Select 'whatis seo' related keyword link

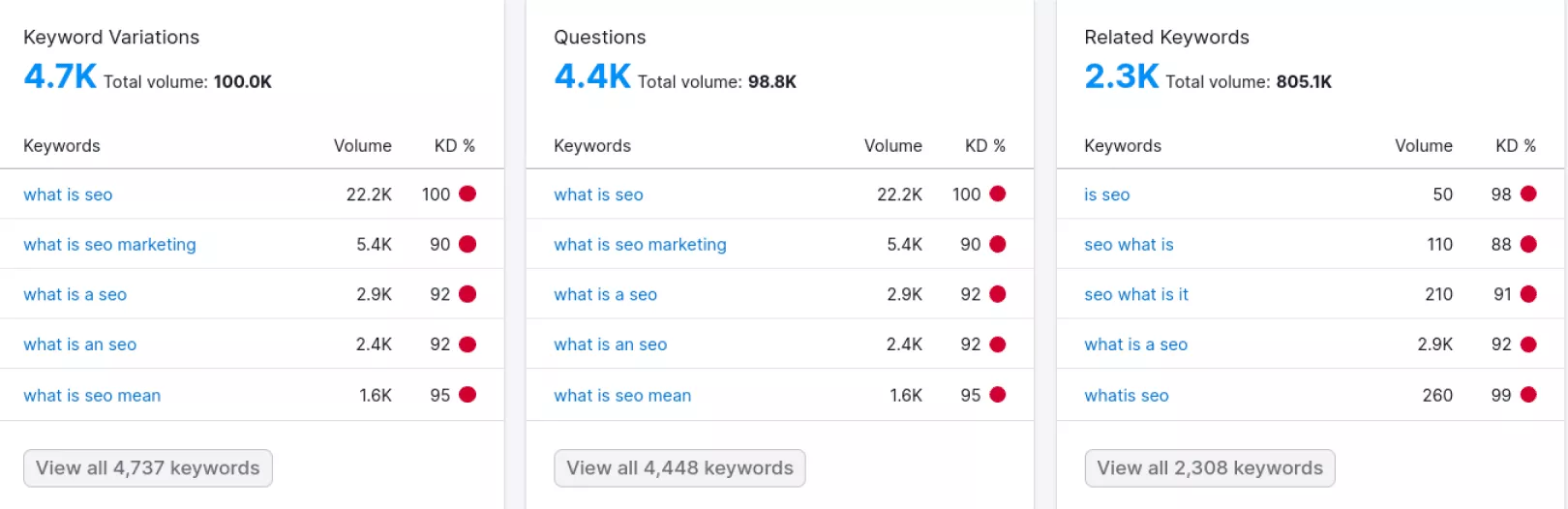[1126, 395]
